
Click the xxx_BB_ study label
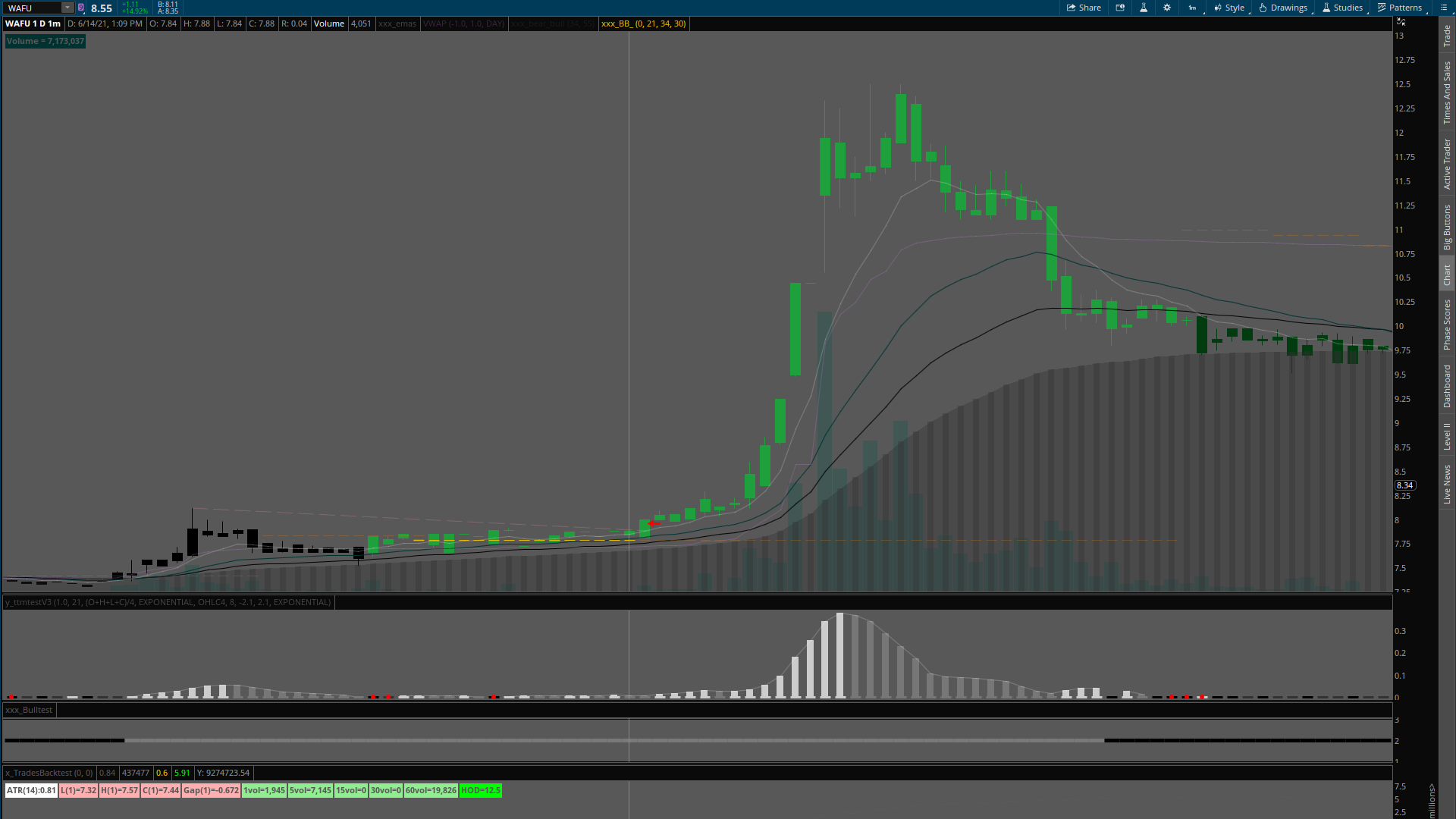[643, 24]
